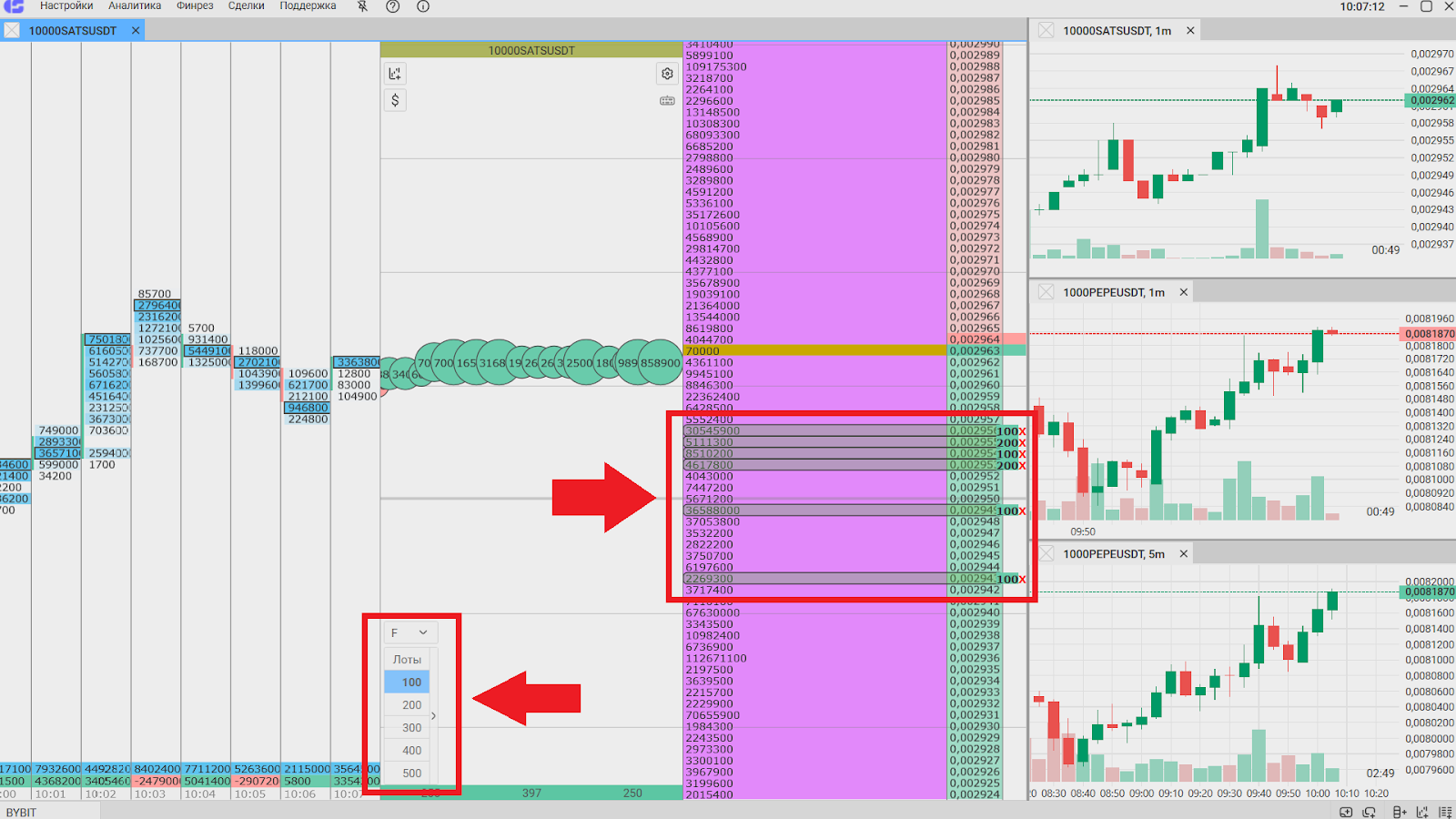Click the 1000PEPEUSDT, 1m chart title
The height and width of the screenshot is (819, 1456).
(1114, 292)
